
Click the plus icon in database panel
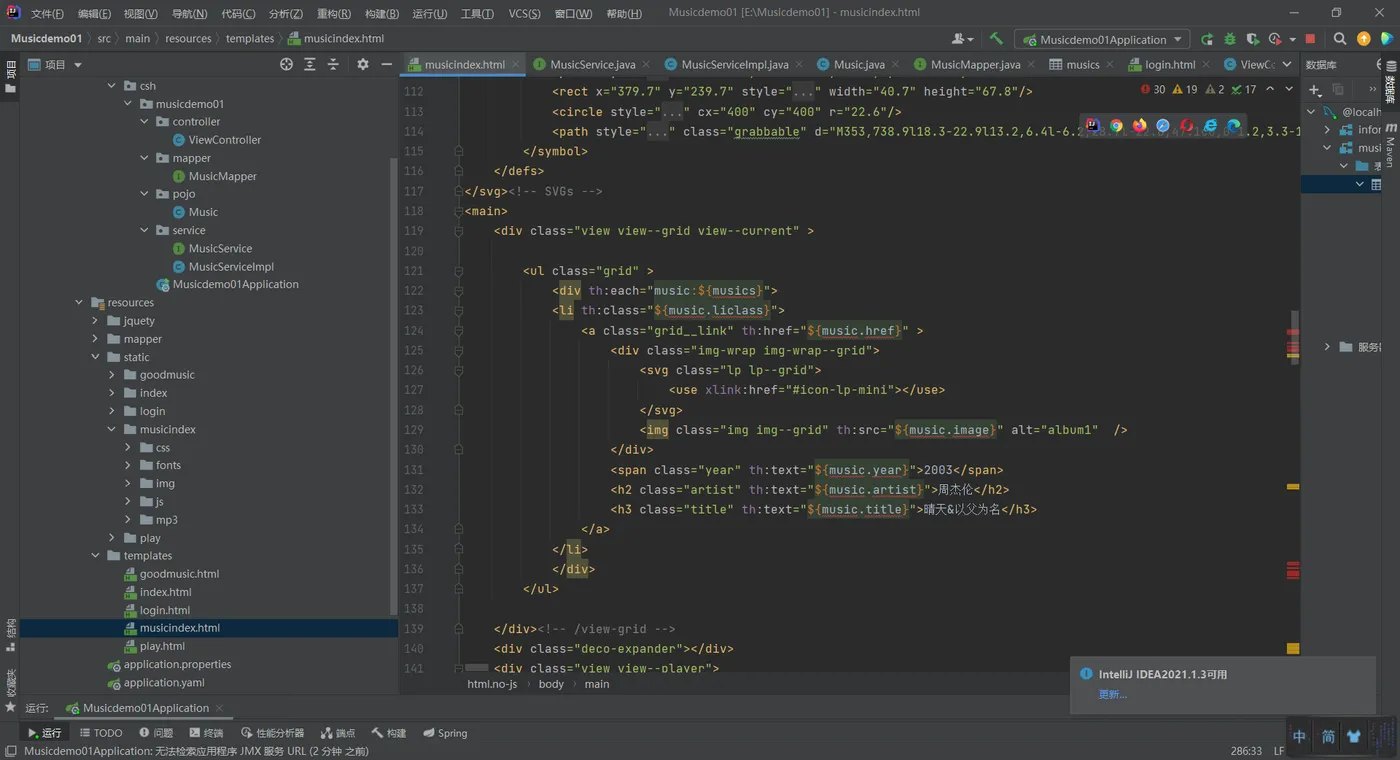1315,89
